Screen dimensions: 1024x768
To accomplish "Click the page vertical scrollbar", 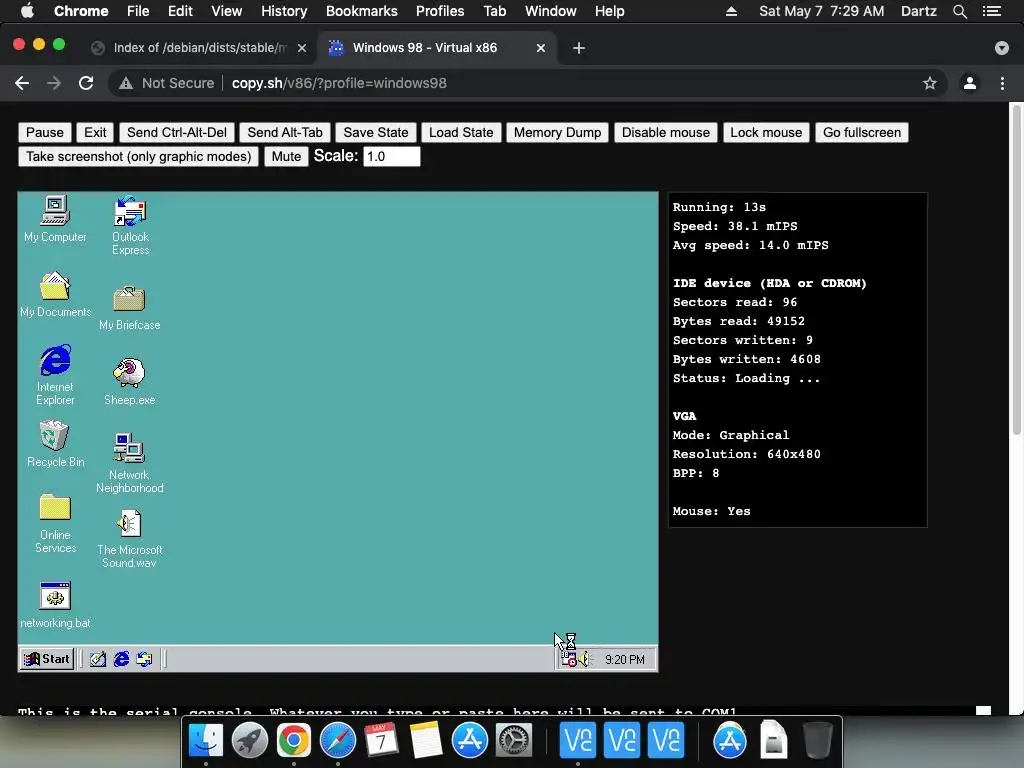I will (x=1016, y=270).
